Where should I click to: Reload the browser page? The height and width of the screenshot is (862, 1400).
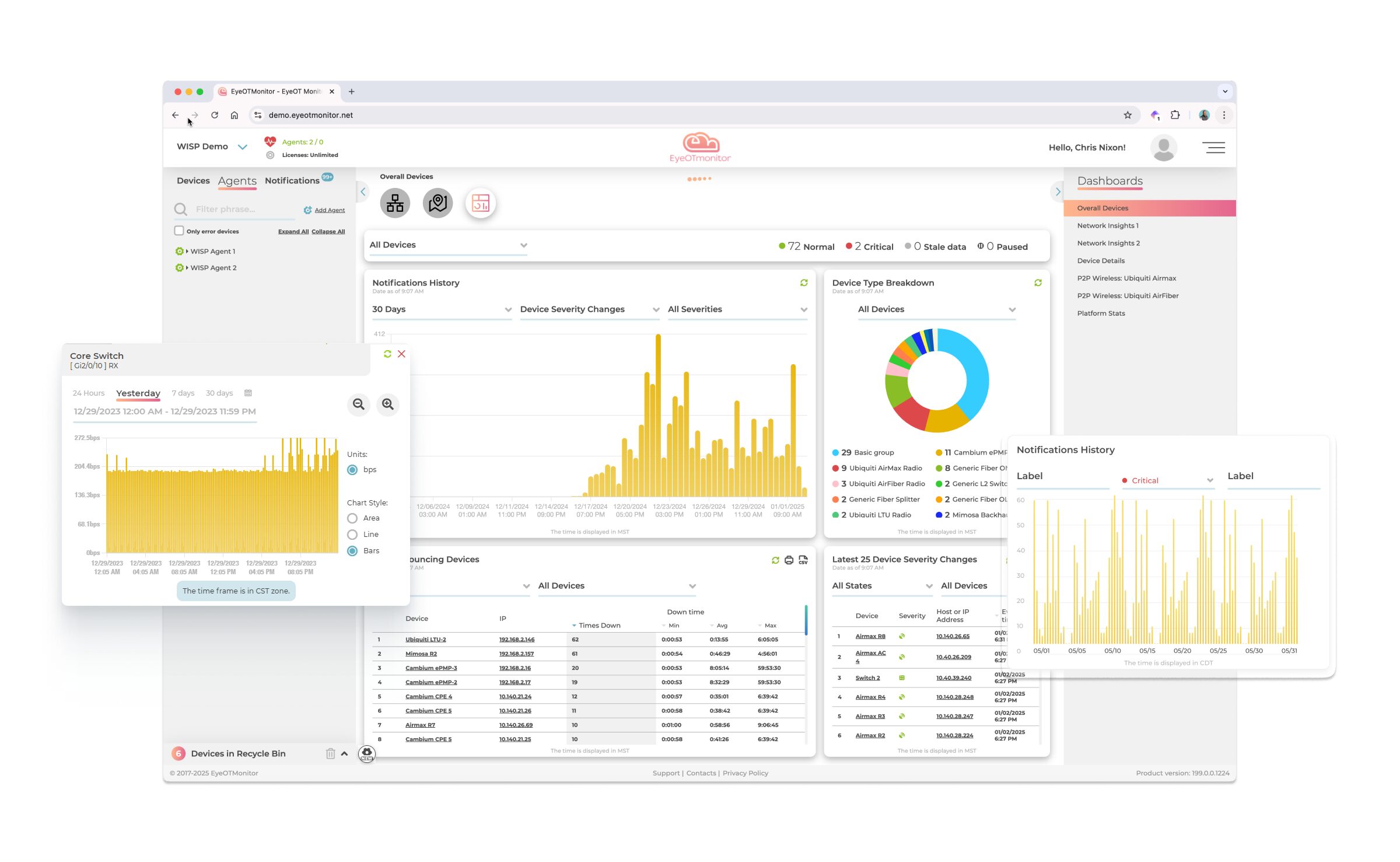[215, 115]
